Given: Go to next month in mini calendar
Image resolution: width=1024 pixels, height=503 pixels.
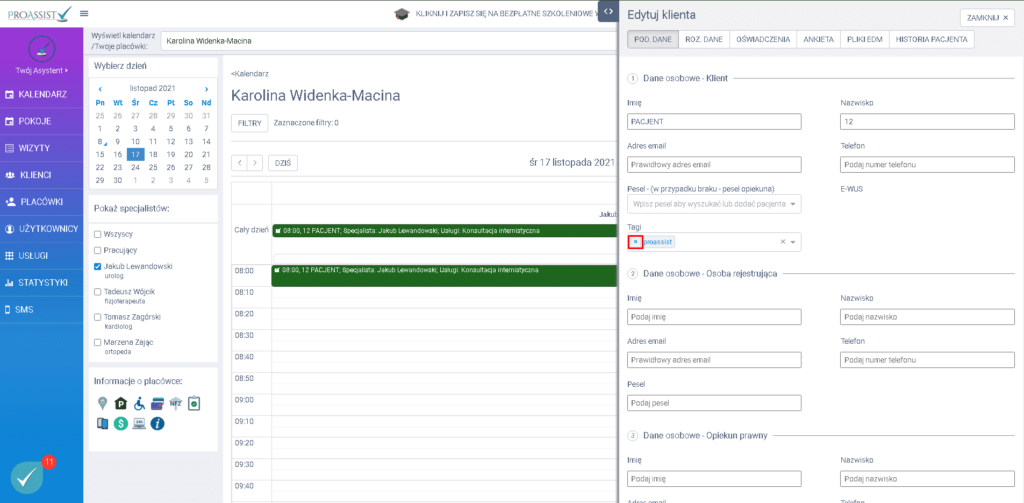Looking at the screenshot, I should (206, 89).
